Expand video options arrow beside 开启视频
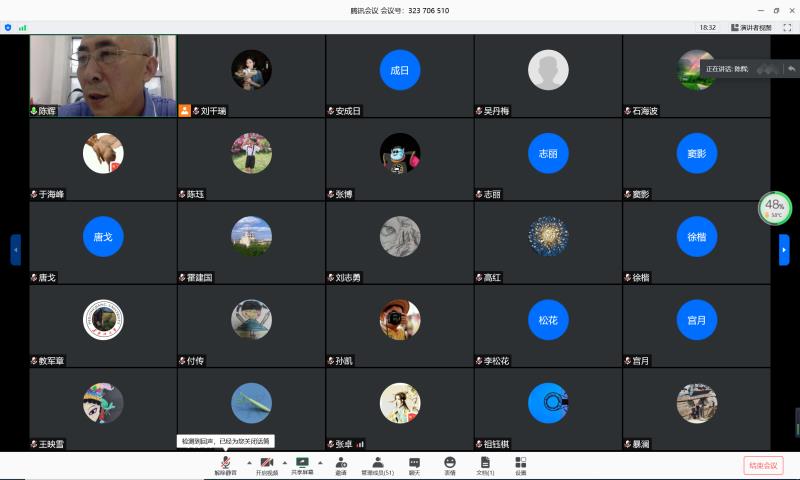Viewport: 800px width, 480px height. 284,463
